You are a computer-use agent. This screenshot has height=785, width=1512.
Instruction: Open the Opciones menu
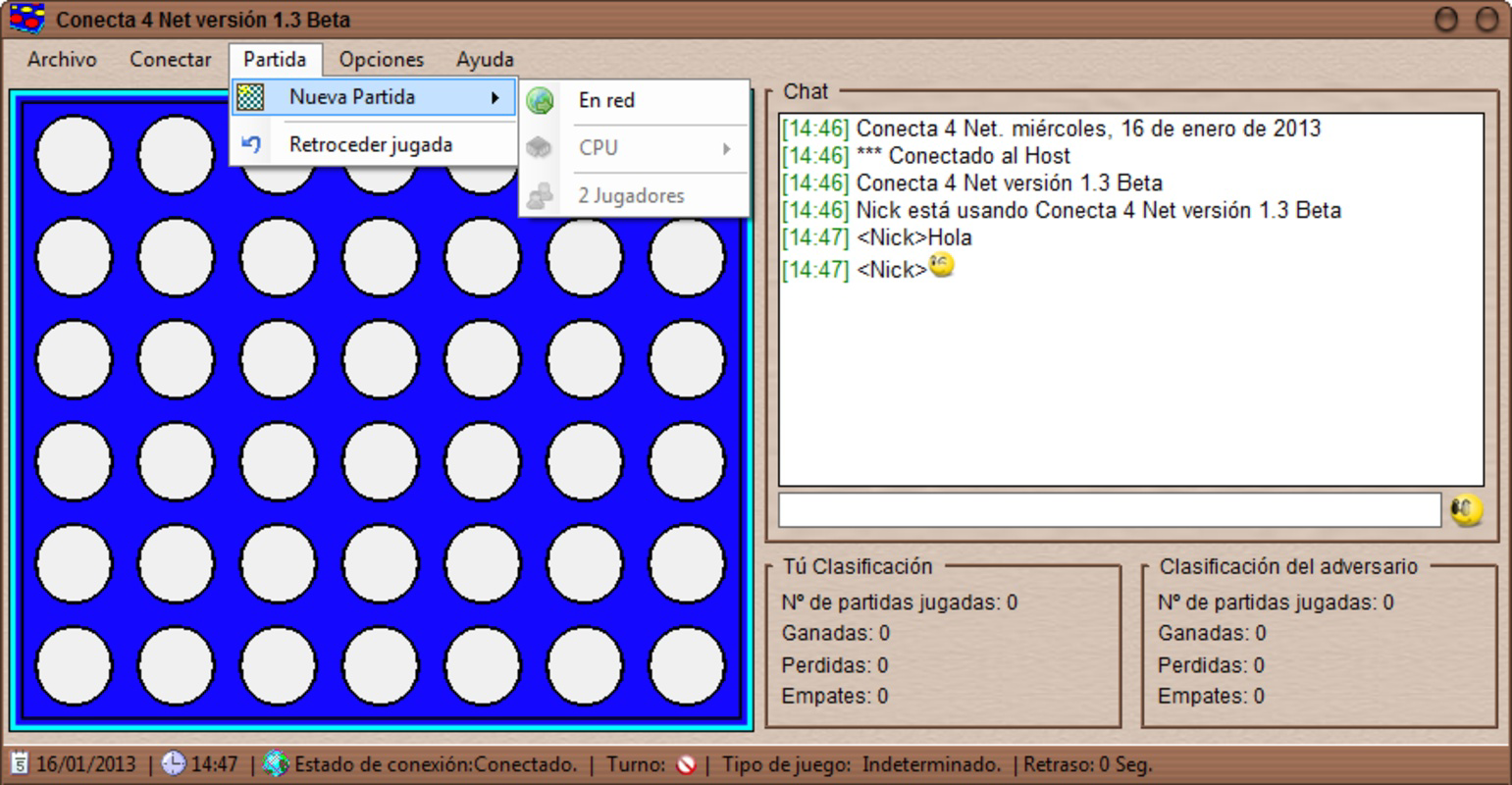click(381, 59)
